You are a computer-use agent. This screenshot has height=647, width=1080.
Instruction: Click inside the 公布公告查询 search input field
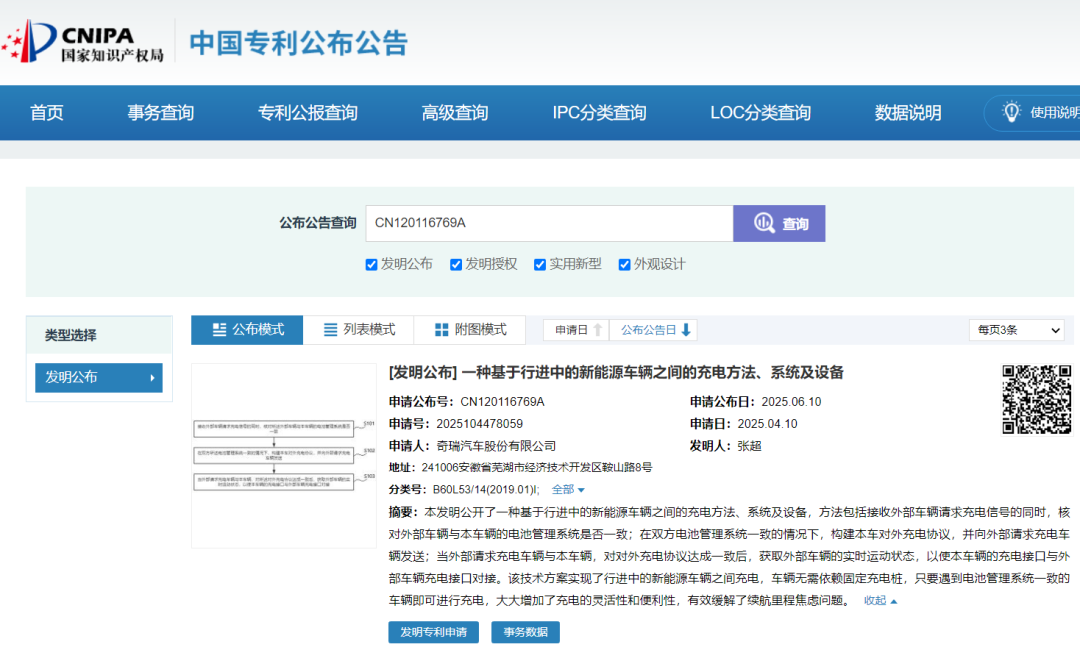[x=550, y=223]
